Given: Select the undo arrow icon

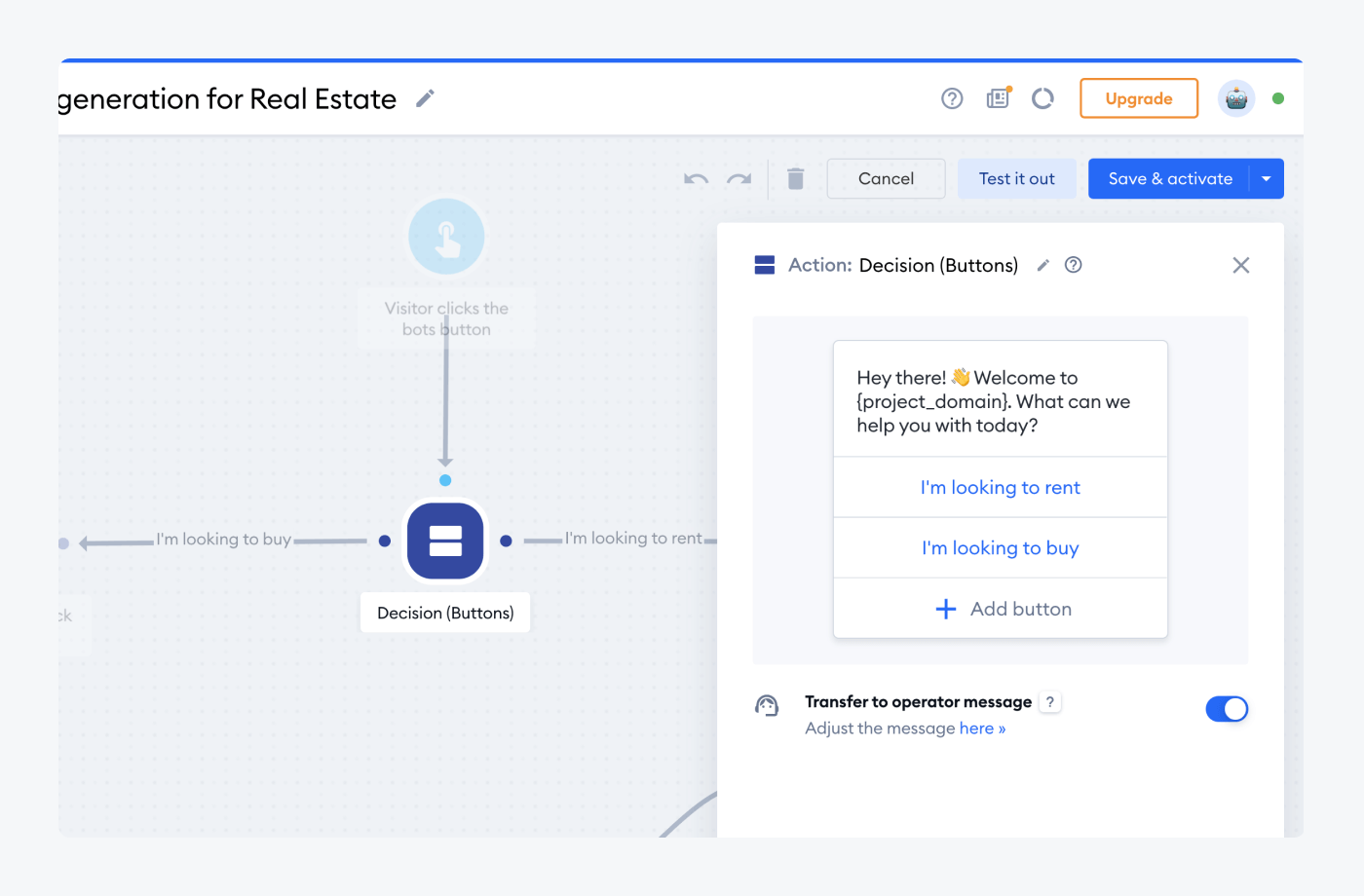Looking at the screenshot, I should point(696,178).
